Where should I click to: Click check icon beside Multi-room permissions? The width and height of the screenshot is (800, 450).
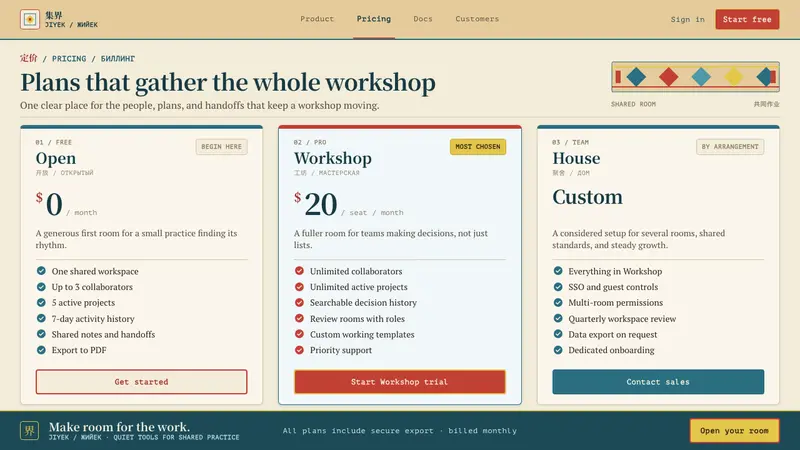[558, 303]
